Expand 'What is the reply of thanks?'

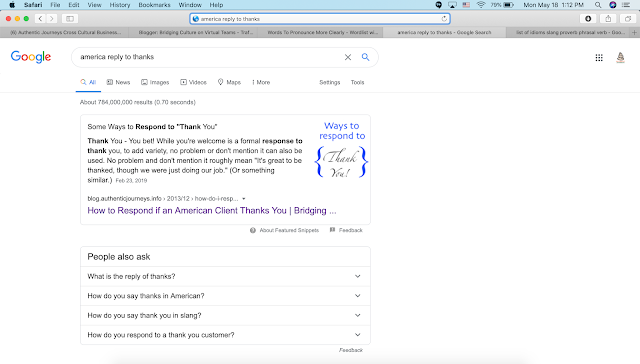click(225, 276)
